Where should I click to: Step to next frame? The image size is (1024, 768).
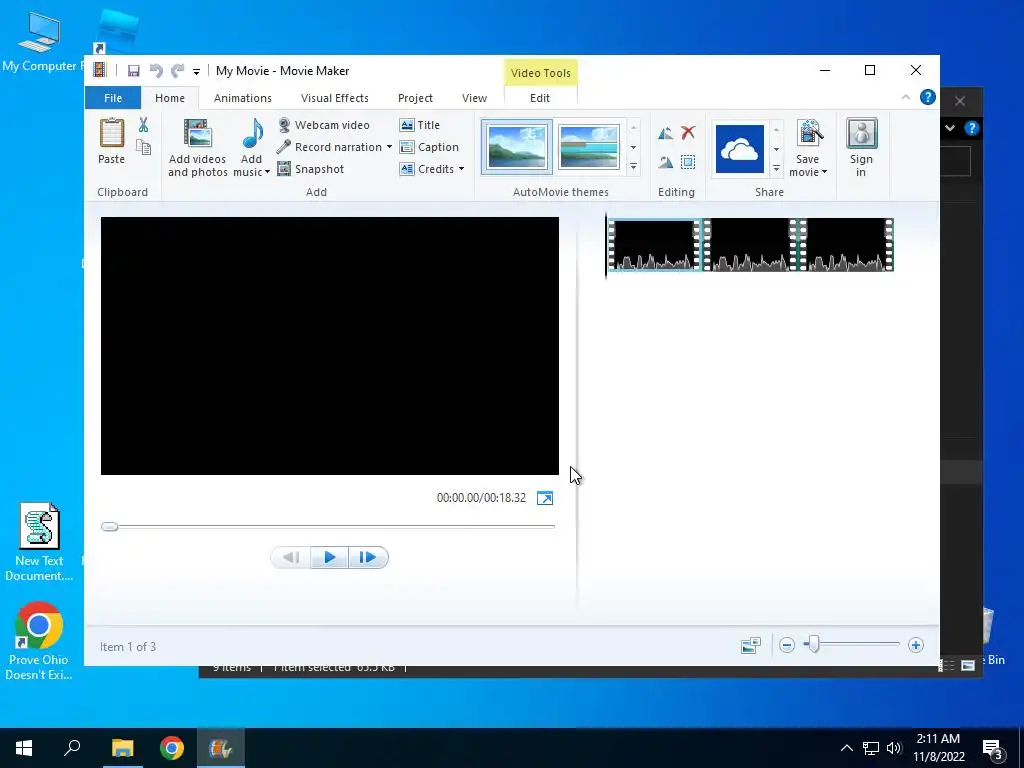tap(368, 558)
